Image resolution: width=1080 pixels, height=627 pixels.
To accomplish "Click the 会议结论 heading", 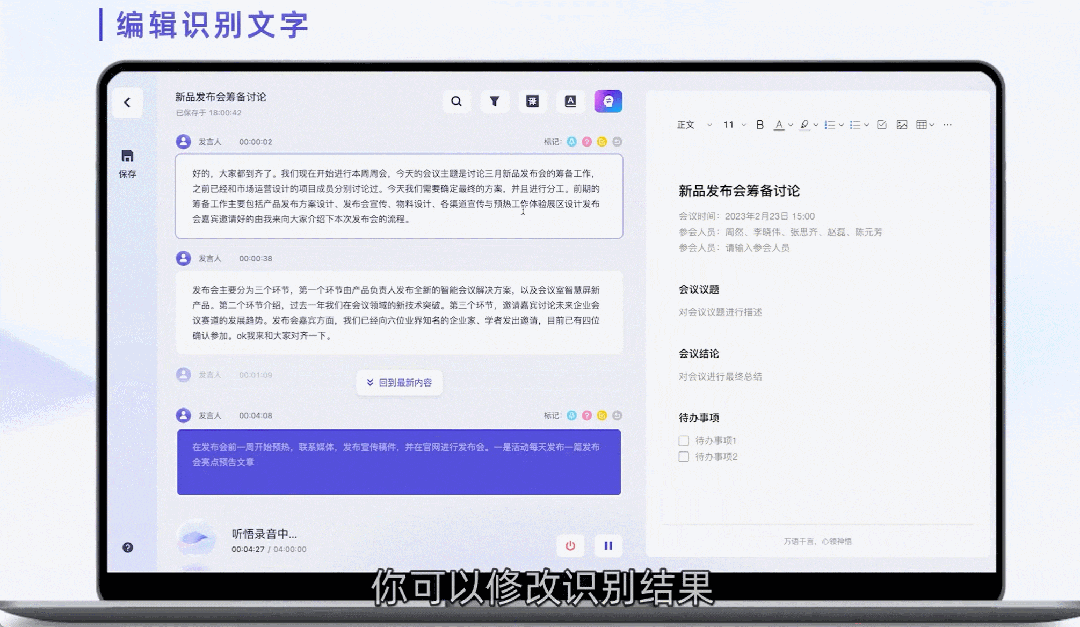I will pyautogui.click(x=698, y=353).
